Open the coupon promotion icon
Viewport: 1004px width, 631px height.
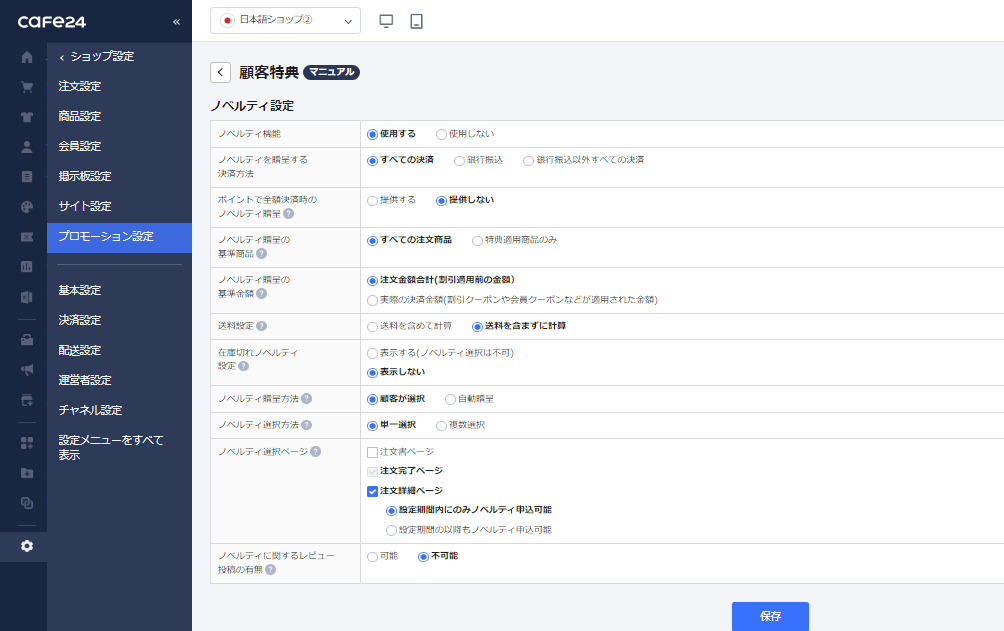click(x=27, y=236)
